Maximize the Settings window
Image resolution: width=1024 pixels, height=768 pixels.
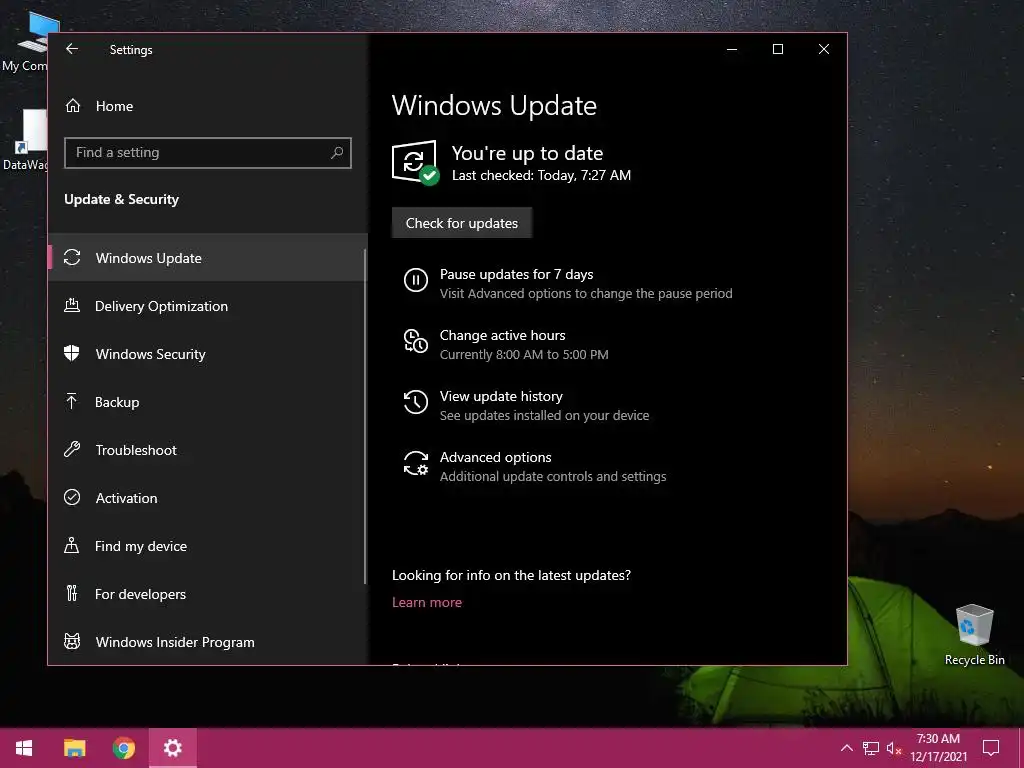778,49
